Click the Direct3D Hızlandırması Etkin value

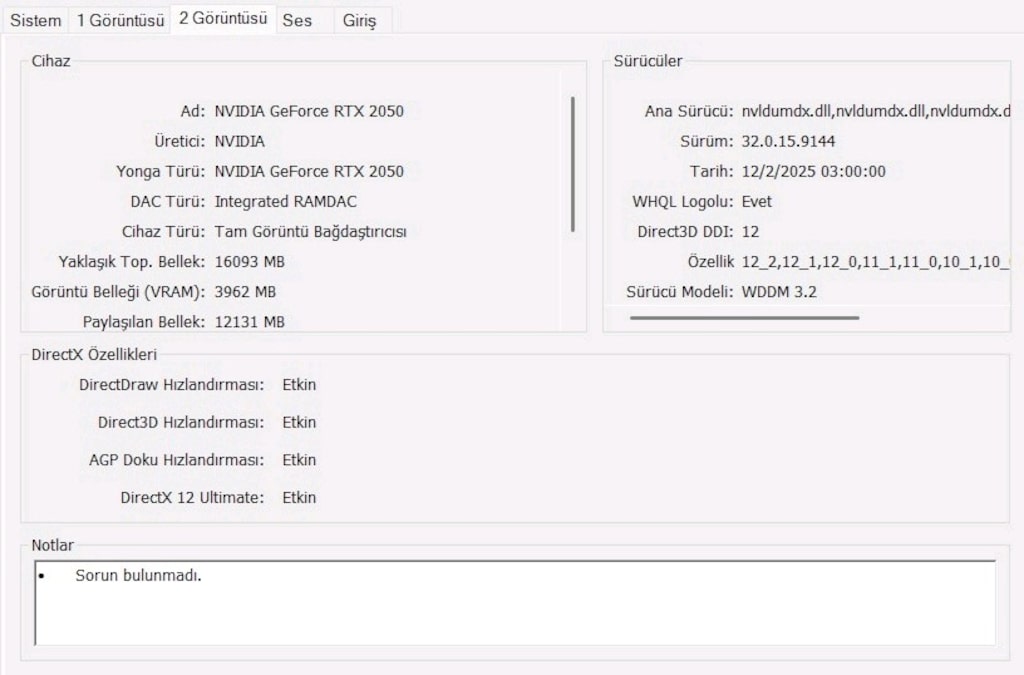pos(299,422)
